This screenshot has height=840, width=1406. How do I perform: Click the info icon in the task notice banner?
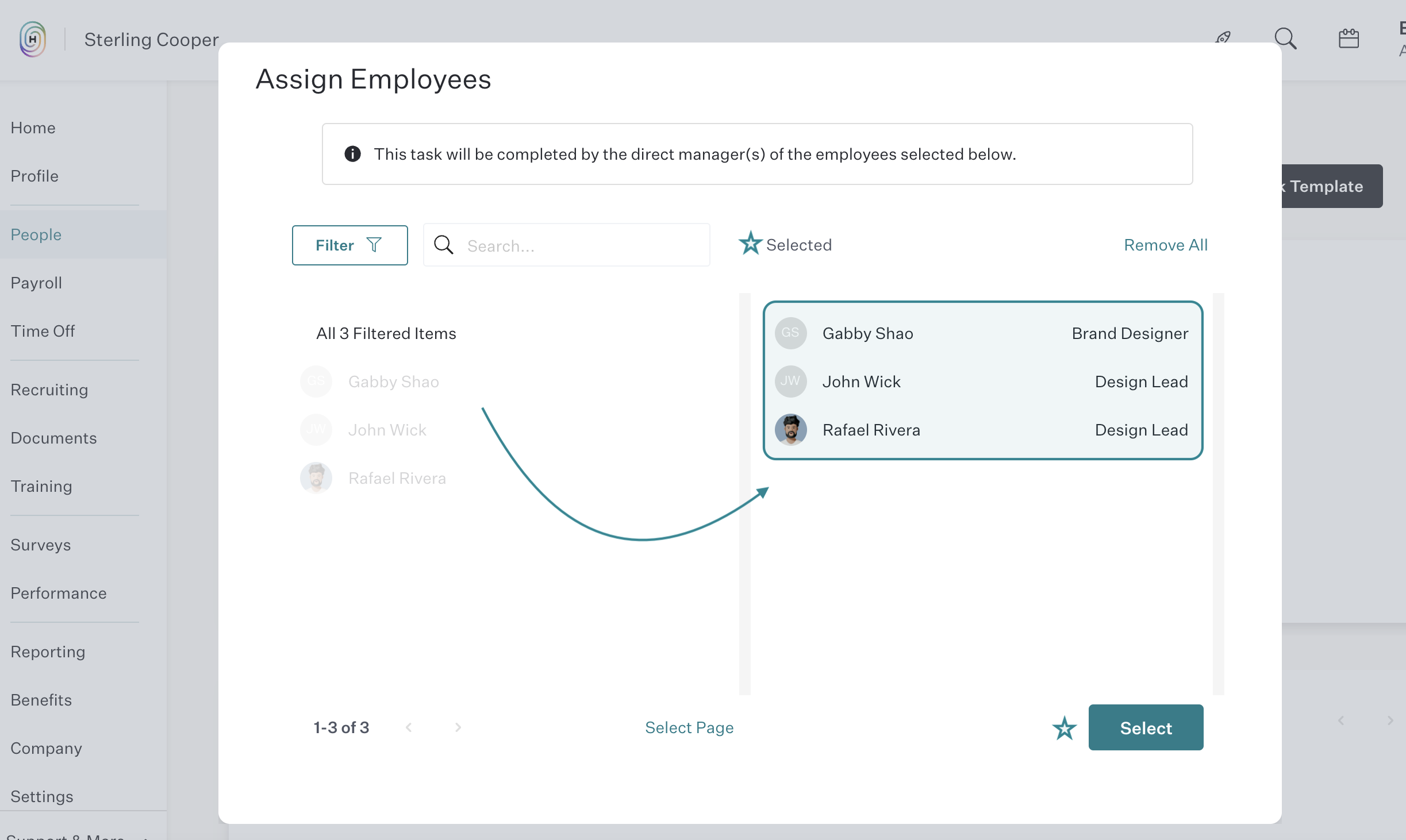click(352, 153)
